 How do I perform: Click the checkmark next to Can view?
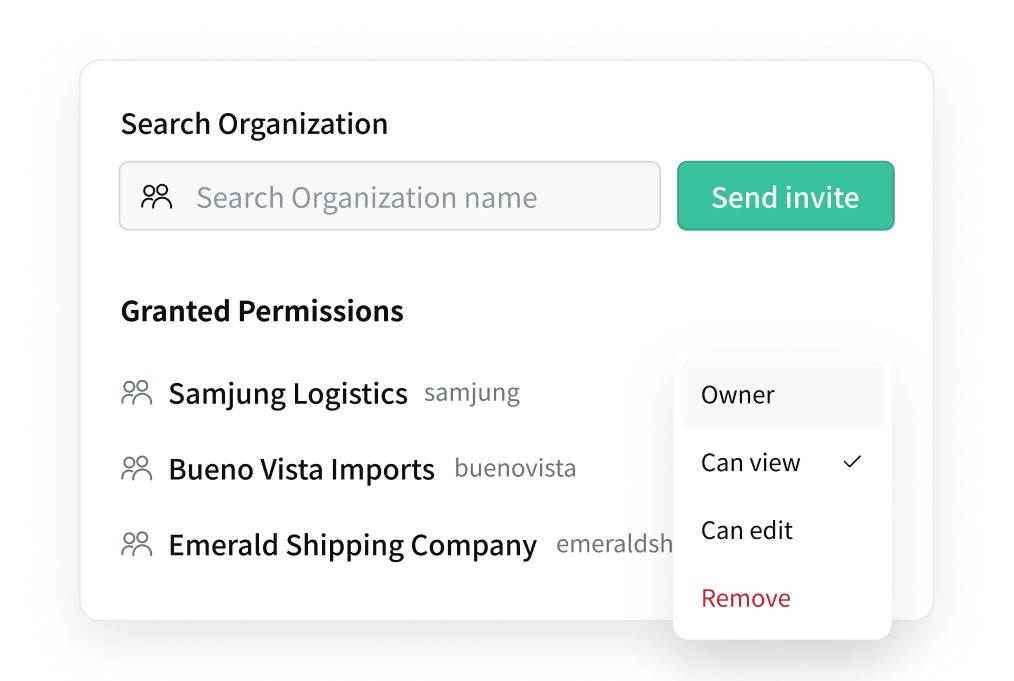tap(852, 462)
